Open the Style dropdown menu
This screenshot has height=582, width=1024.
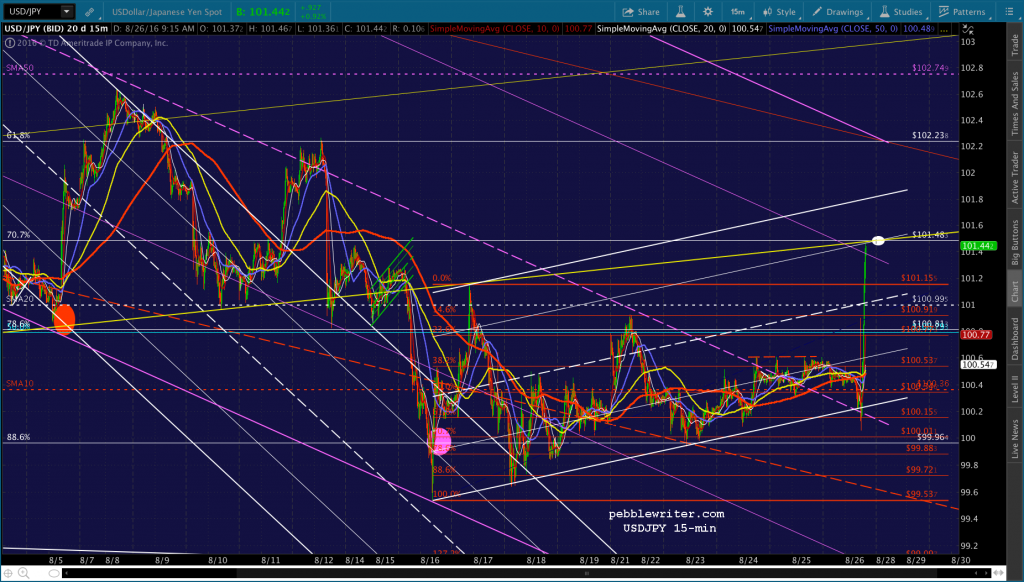click(780, 12)
